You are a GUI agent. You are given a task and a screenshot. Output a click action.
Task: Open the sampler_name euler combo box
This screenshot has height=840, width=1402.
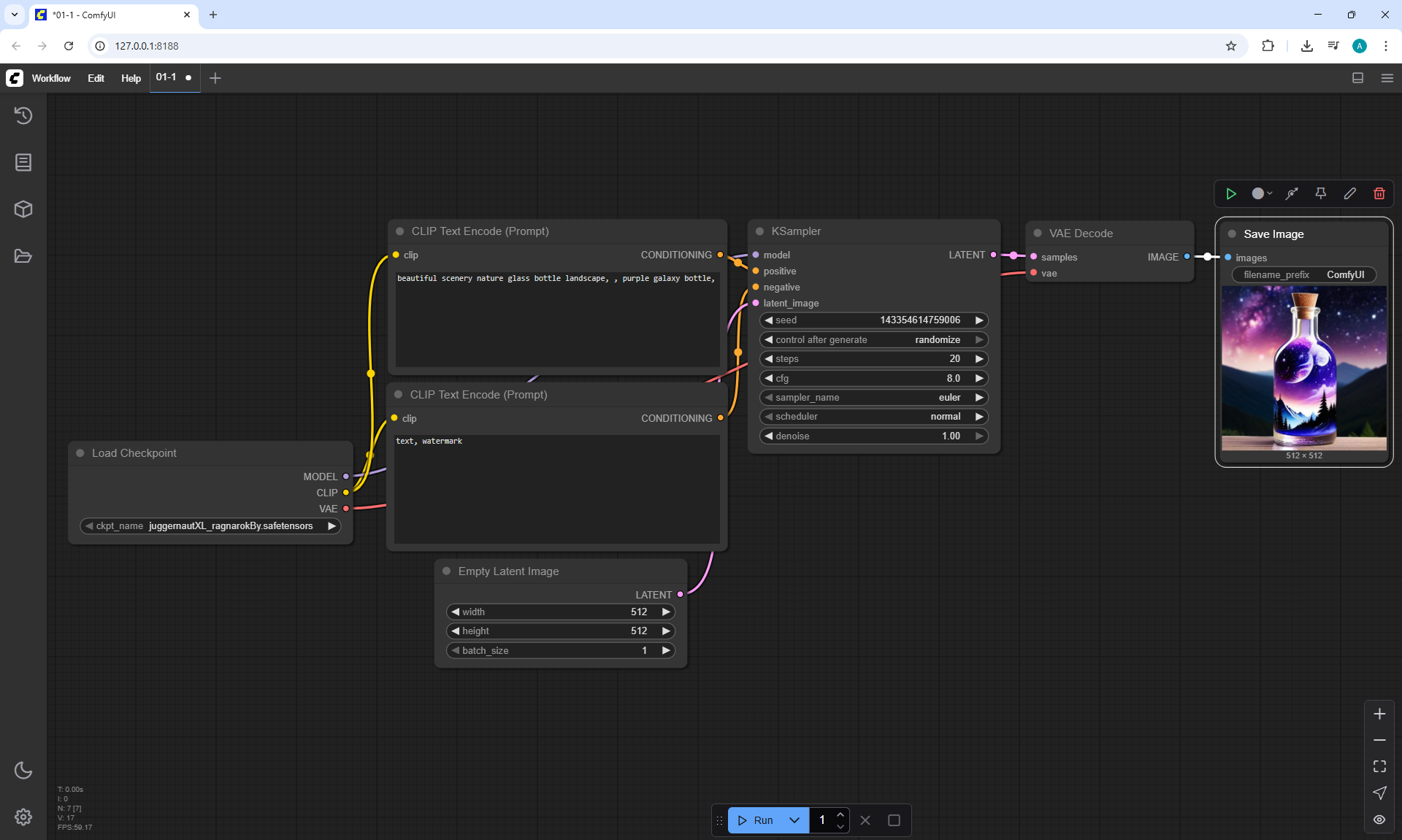873,397
